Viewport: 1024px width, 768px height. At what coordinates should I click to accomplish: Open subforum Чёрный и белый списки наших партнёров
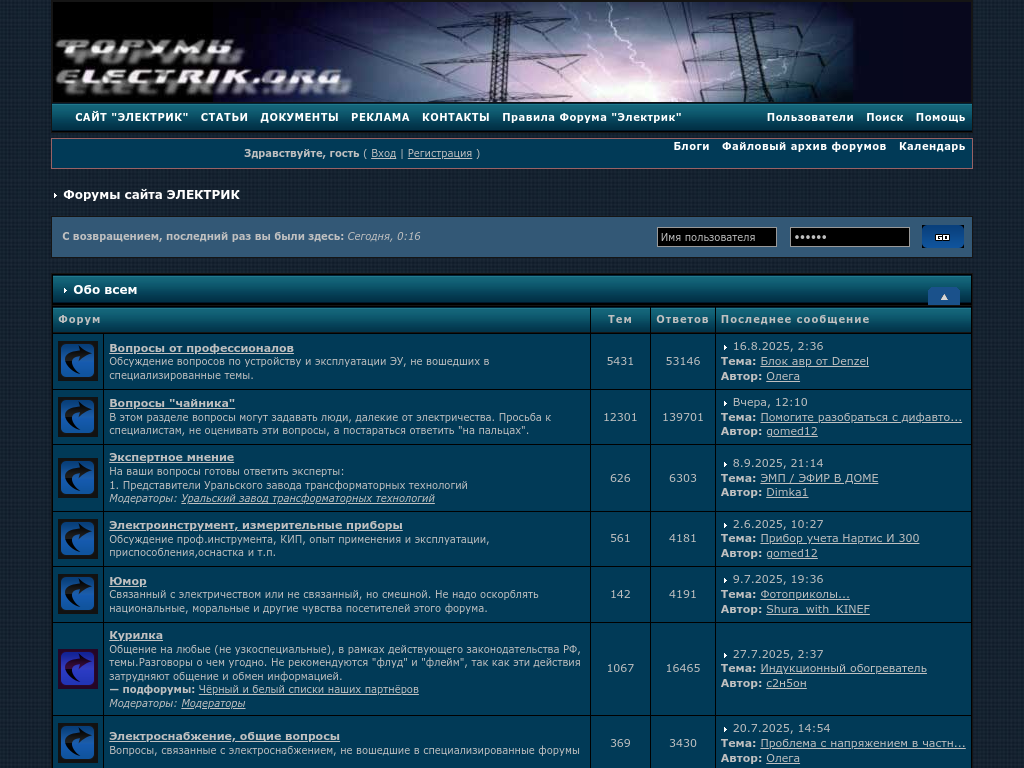308,689
